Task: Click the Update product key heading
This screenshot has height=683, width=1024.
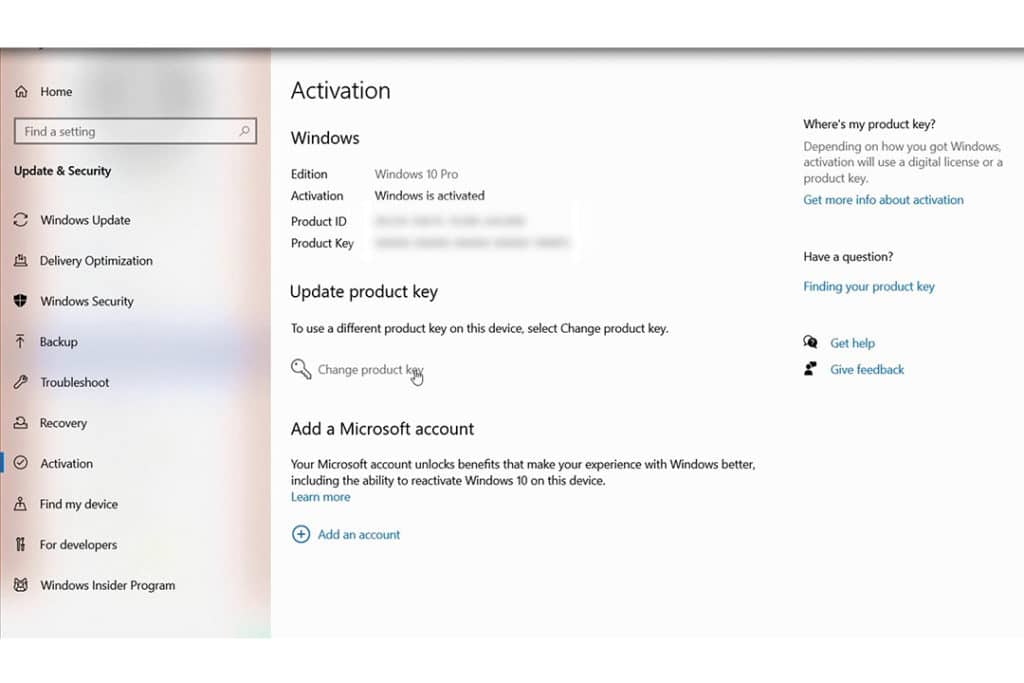Action: click(364, 292)
